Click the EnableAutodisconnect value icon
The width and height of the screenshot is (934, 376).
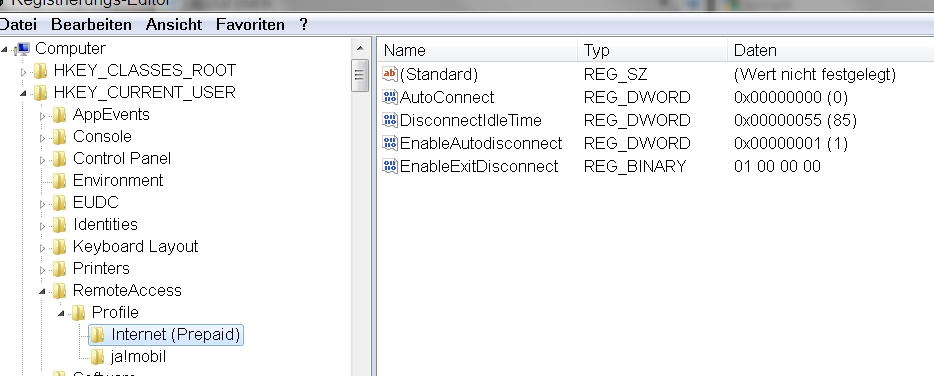pos(390,143)
